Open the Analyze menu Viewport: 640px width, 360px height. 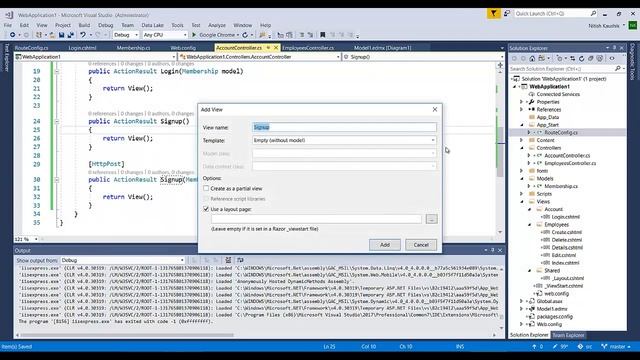point(217,25)
